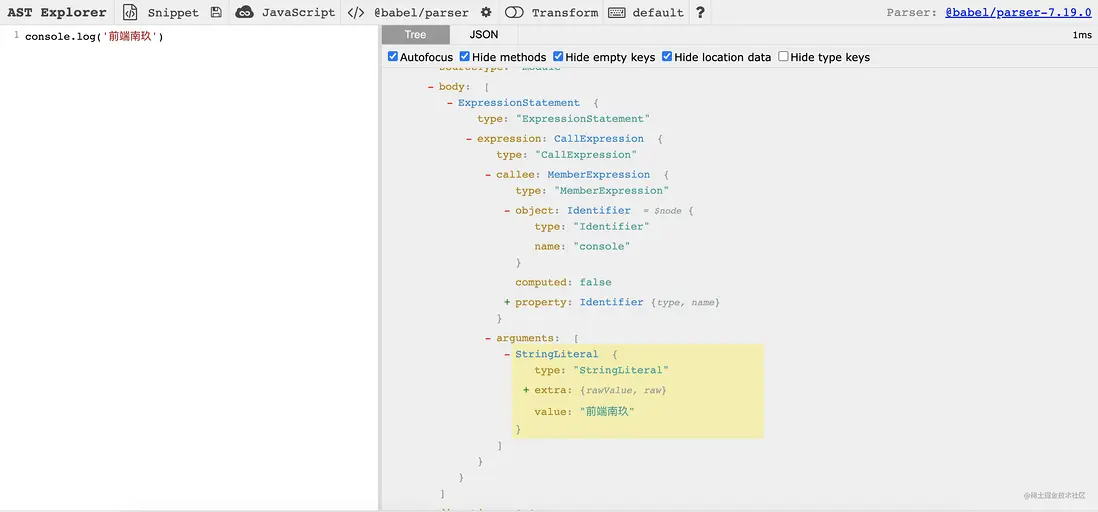
Task: Collapse the arguments array node
Action: pyautogui.click(x=488, y=338)
